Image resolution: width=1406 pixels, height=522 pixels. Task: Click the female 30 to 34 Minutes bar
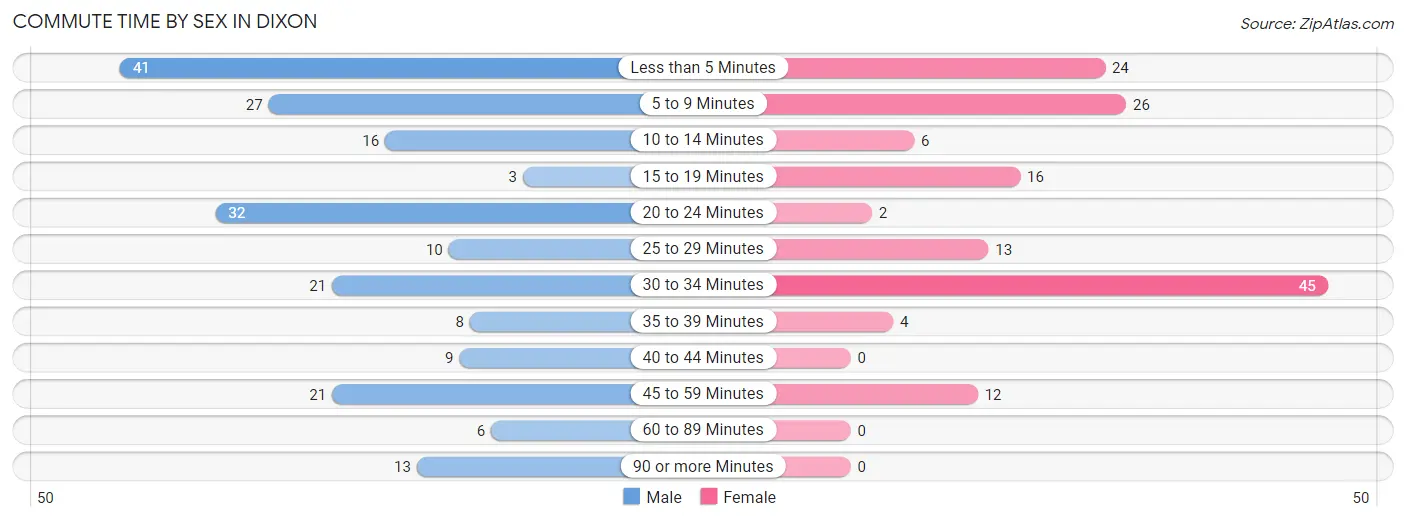click(1050, 285)
